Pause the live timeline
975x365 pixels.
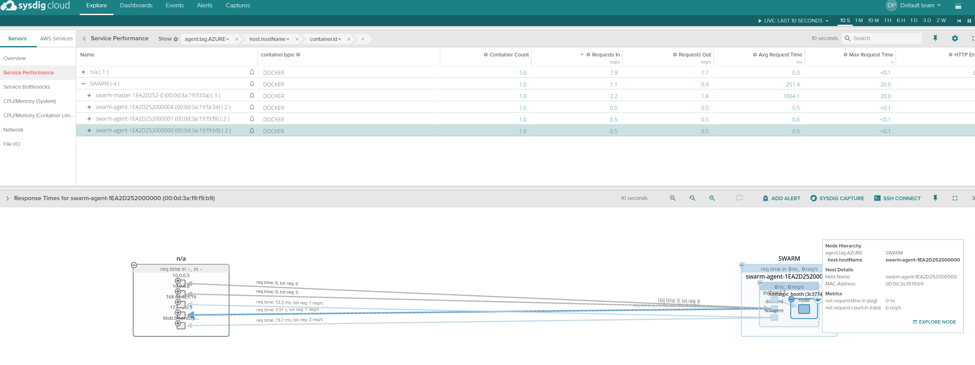pos(969,21)
